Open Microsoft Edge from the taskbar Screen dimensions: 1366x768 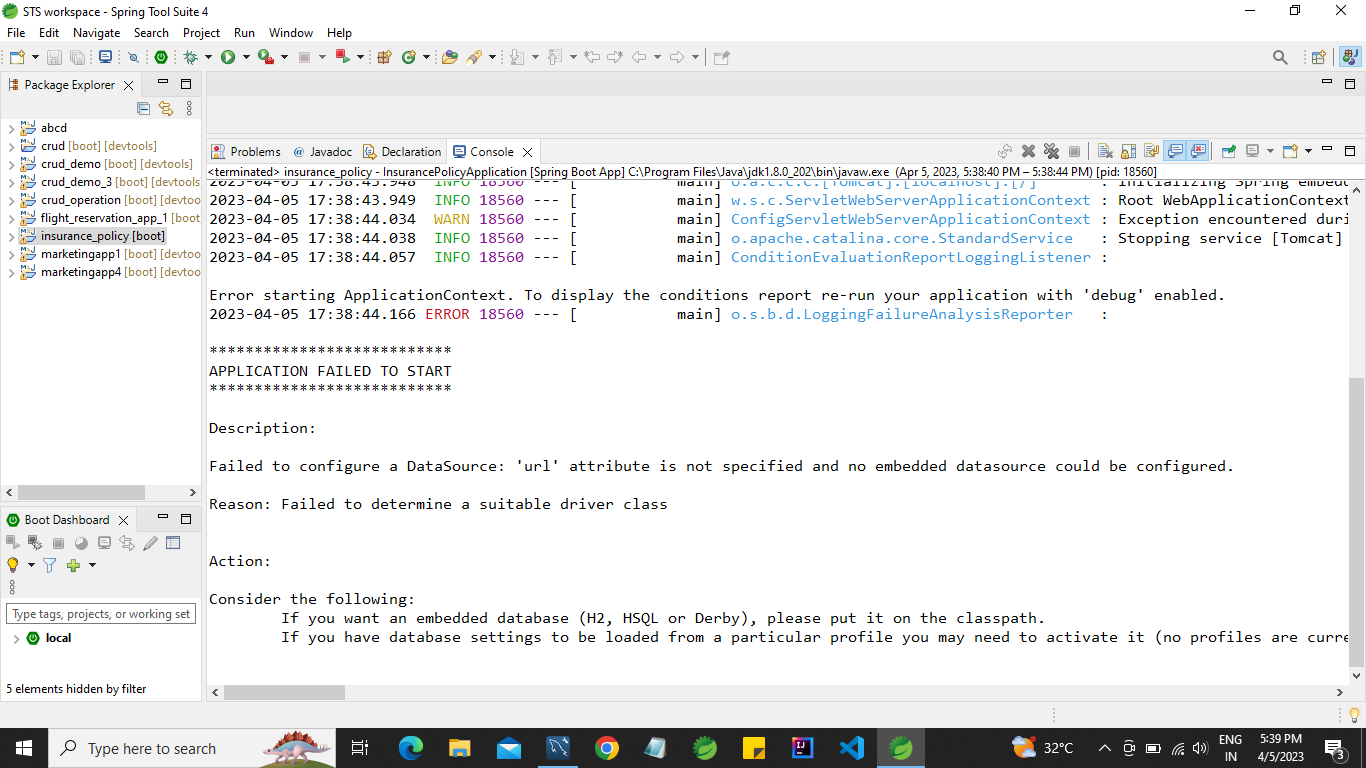coord(410,748)
